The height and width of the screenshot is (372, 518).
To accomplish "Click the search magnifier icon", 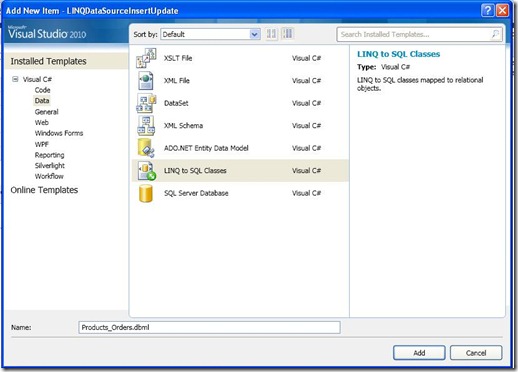I will (495, 34).
